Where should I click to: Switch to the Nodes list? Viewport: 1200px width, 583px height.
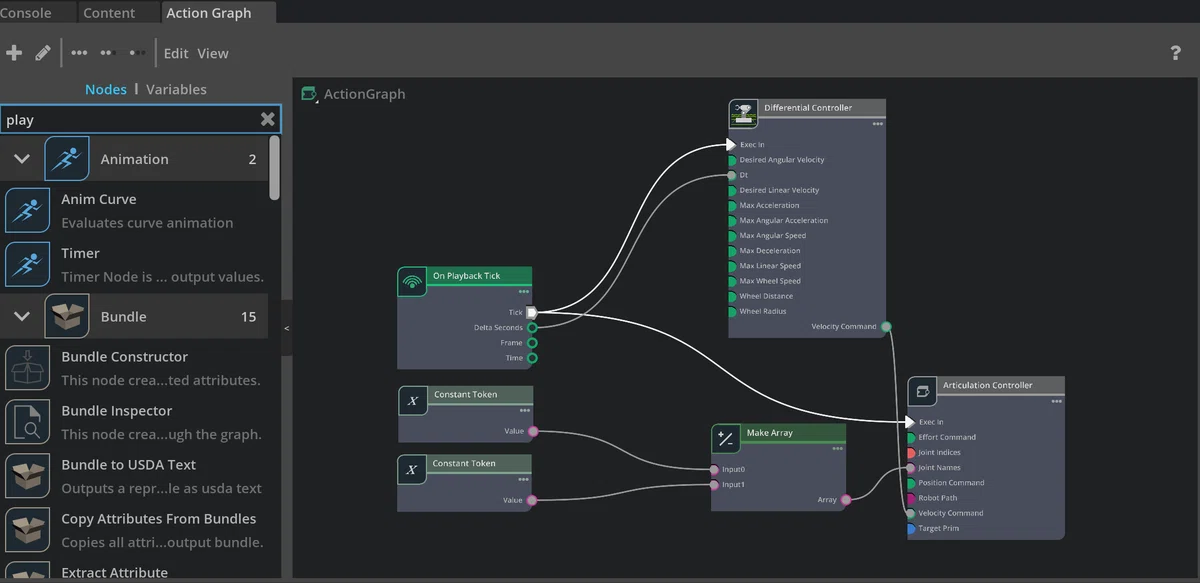(x=106, y=89)
